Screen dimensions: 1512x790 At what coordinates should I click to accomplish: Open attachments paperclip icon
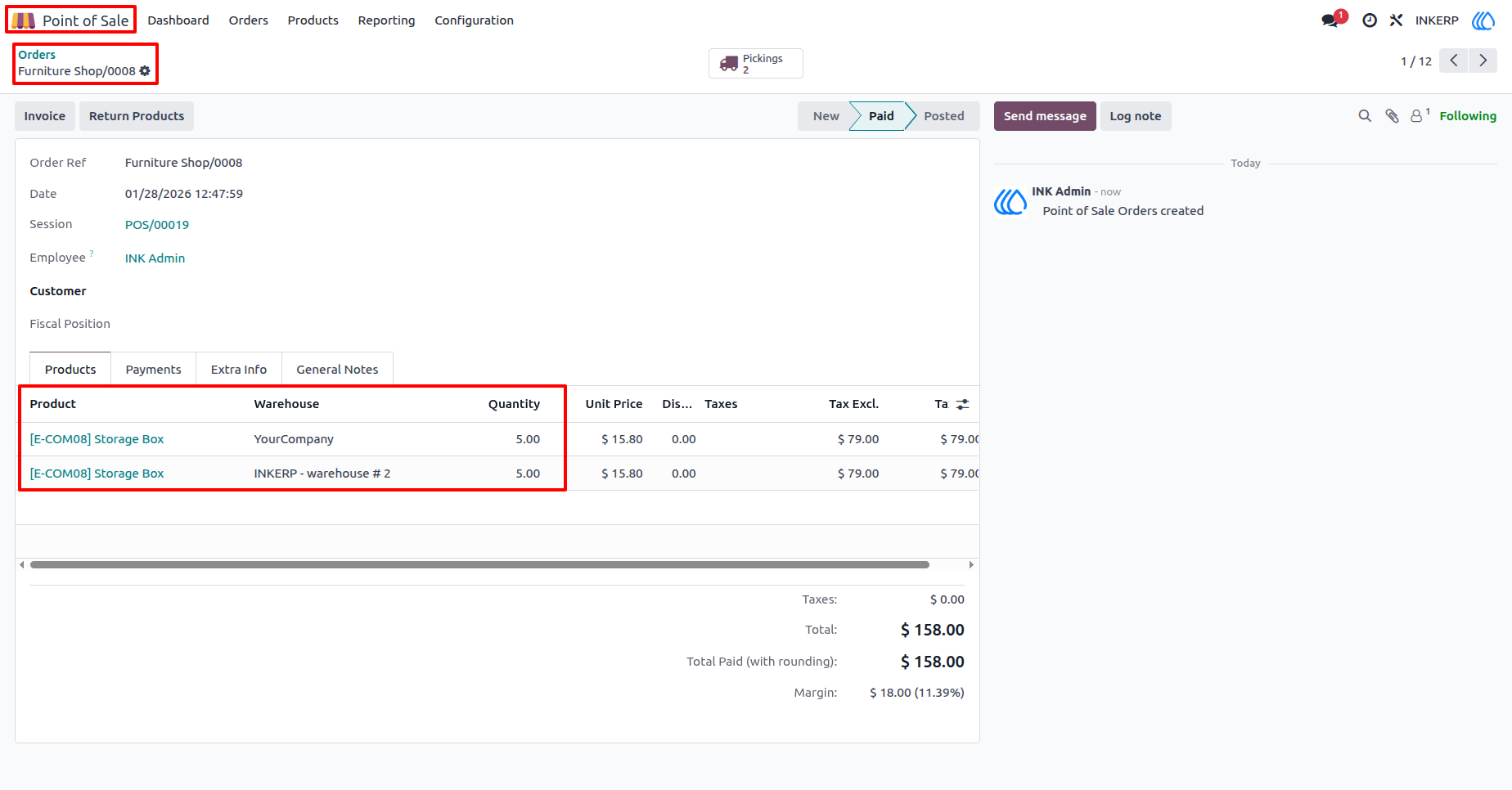[1392, 116]
